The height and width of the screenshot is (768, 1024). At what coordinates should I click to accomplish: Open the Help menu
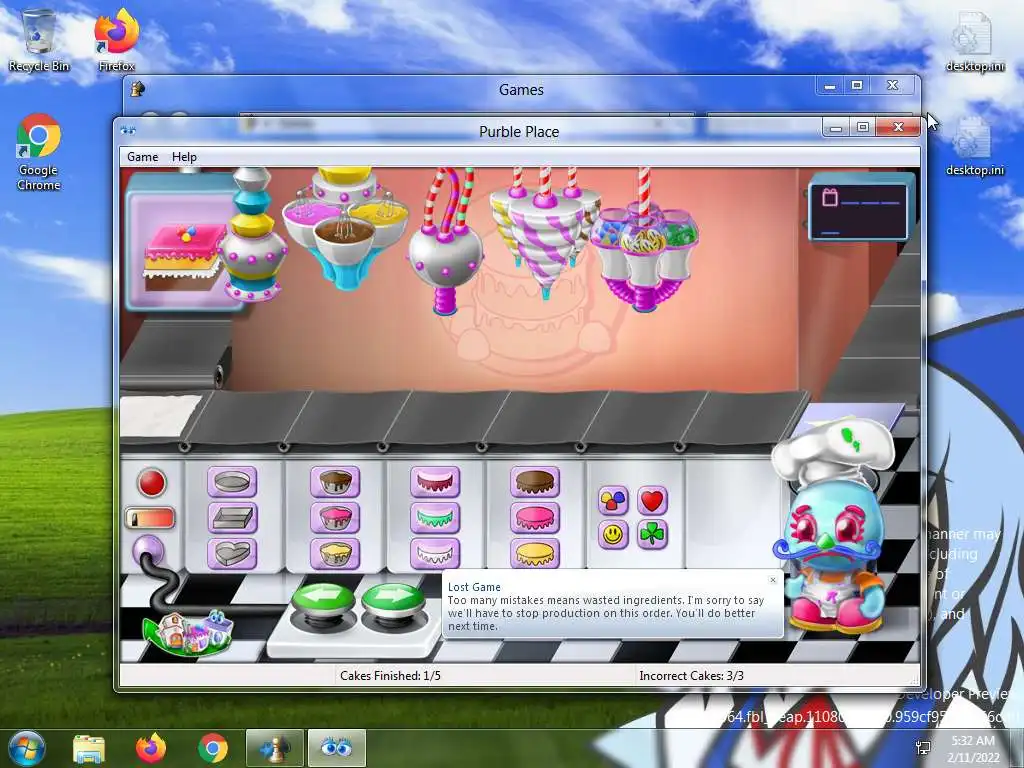(184, 157)
